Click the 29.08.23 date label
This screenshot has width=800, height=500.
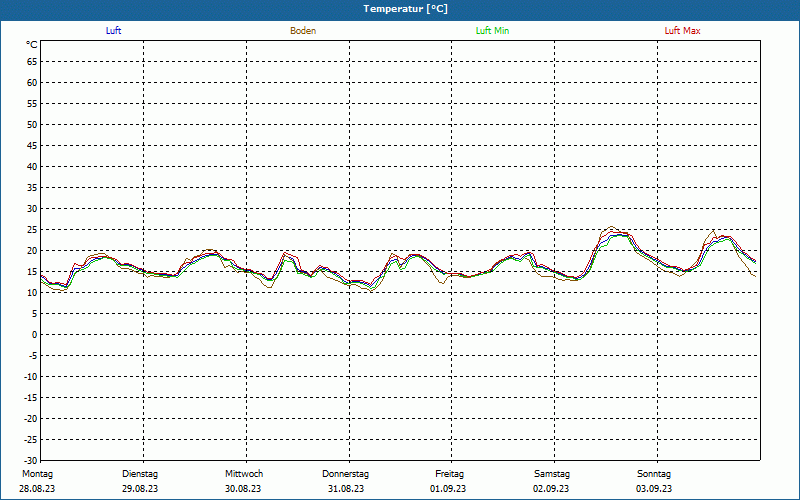tap(140, 489)
